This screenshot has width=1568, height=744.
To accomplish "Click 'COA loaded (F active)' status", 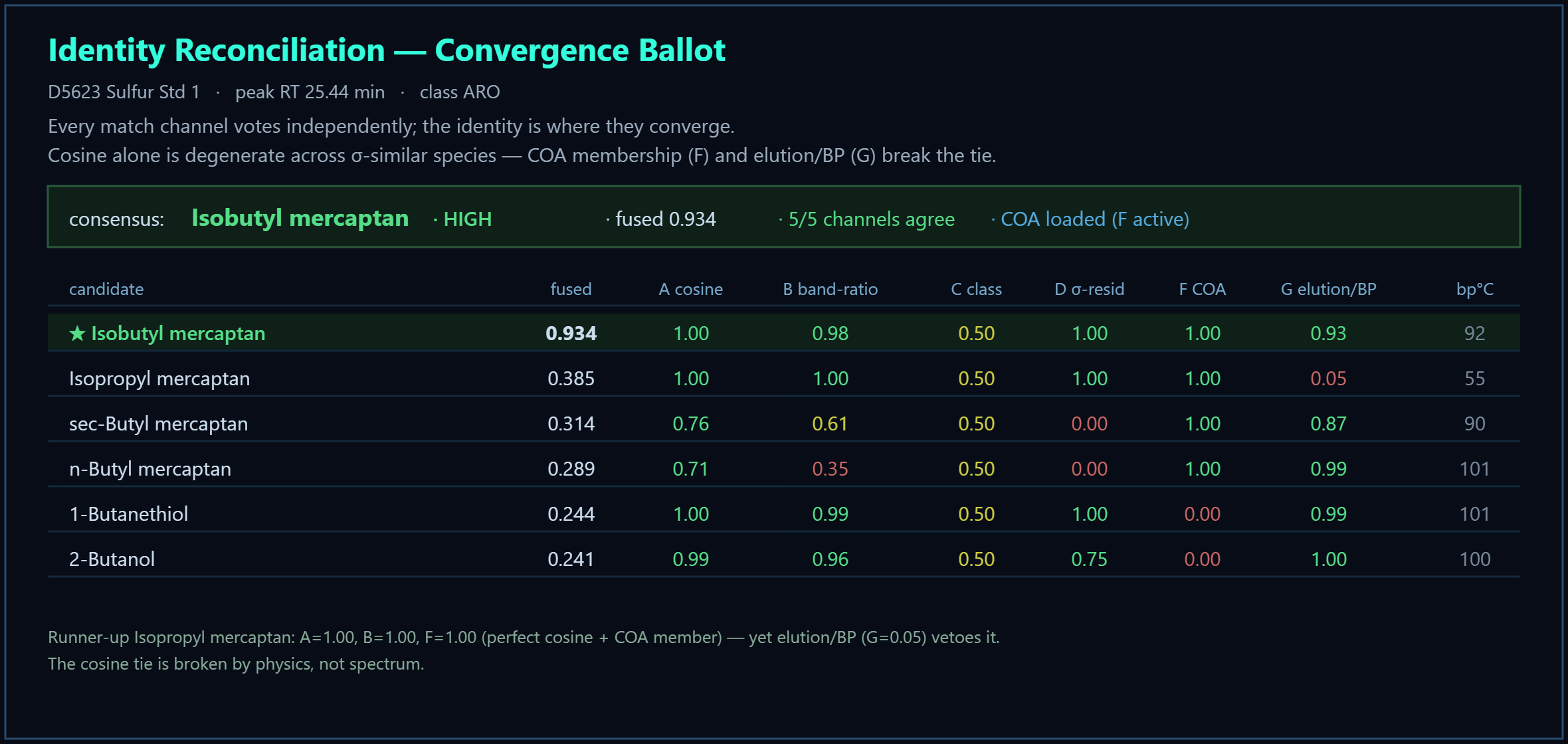I will (x=1095, y=219).
